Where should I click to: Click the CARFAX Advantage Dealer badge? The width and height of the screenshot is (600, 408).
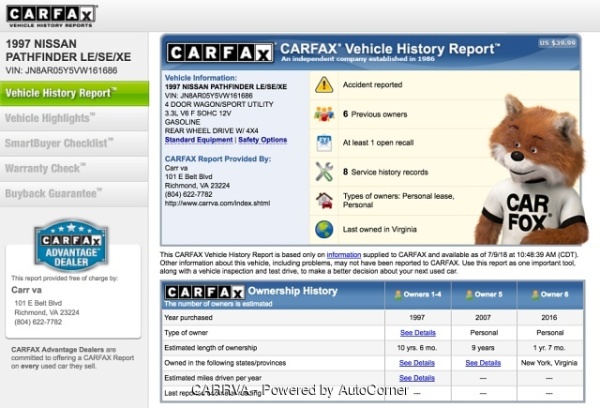coord(70,247)
